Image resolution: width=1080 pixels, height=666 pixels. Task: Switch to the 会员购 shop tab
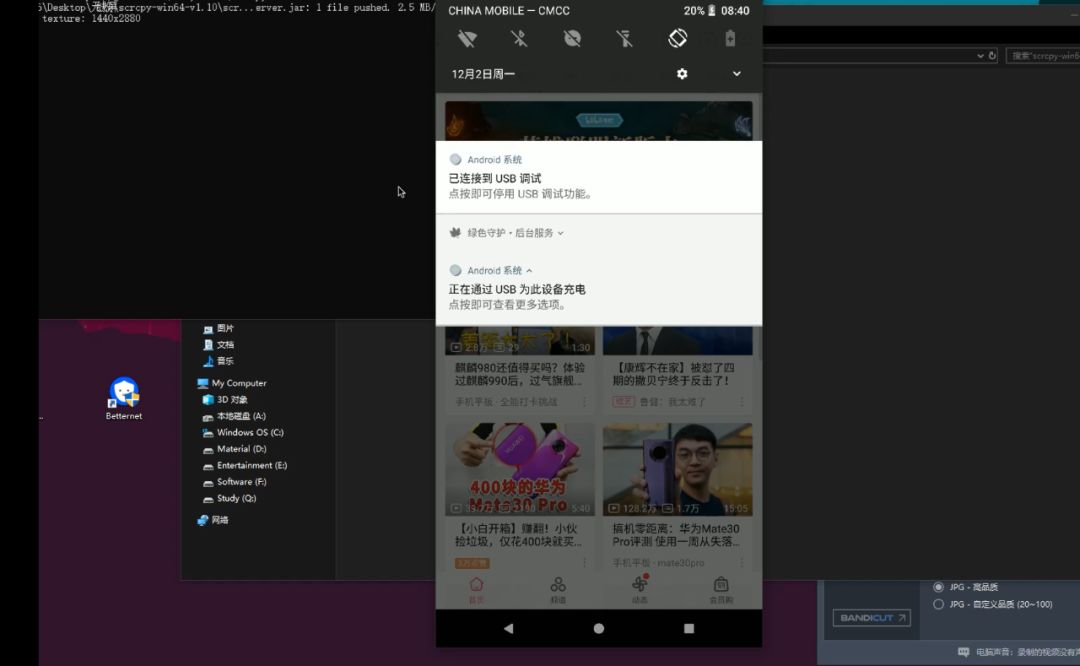(x=721, y=590)
